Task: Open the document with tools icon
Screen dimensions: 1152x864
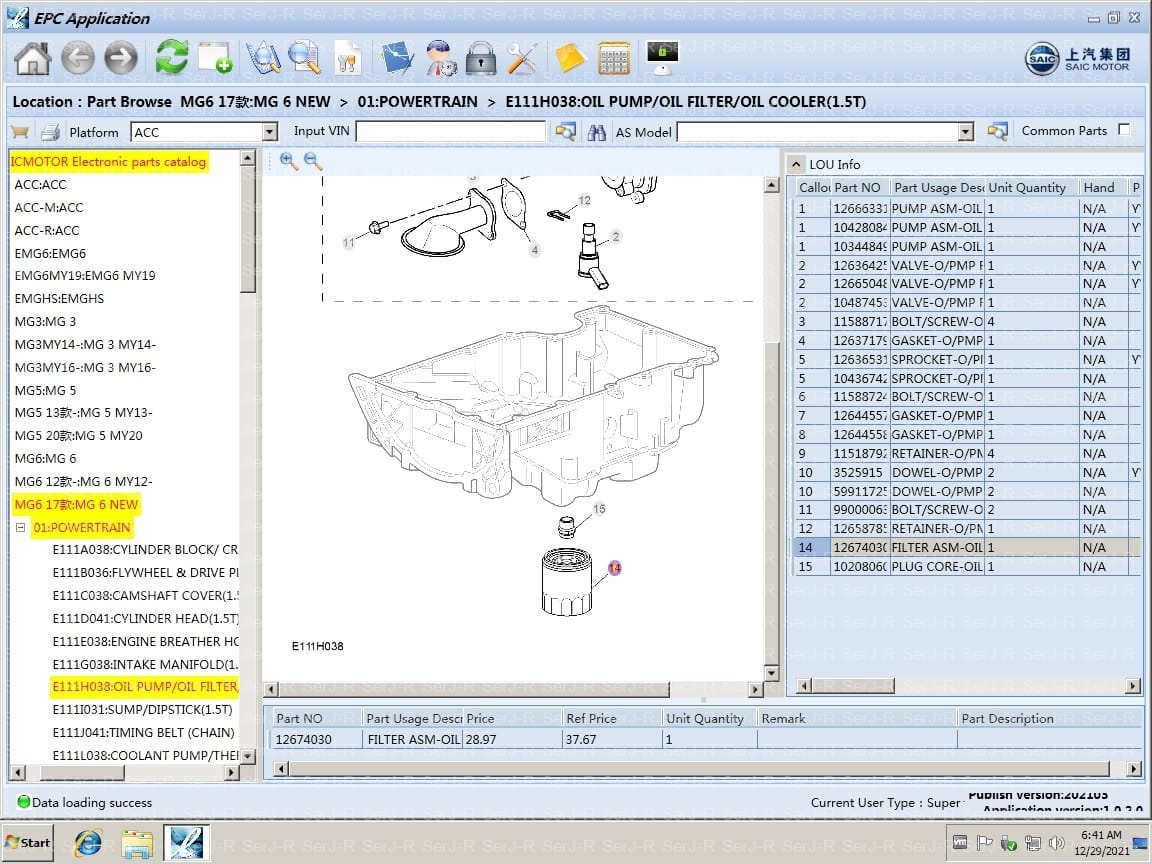Action: (x=348, y=58)
